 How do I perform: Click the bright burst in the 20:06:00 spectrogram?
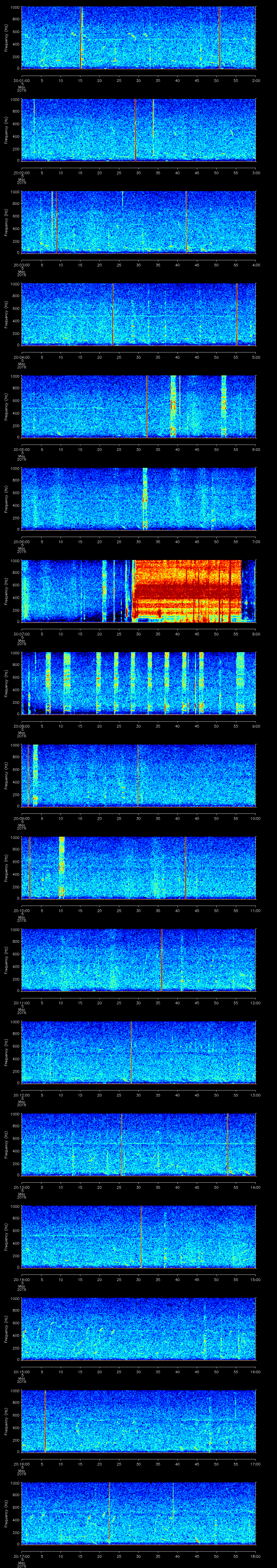pyautogui.click(x=145, y=499)
